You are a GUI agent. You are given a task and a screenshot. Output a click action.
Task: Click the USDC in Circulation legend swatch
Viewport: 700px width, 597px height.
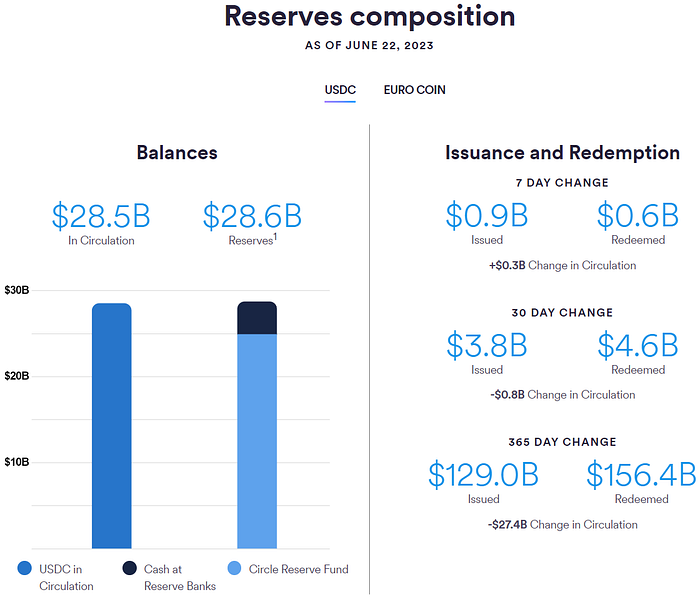(25, 569)
